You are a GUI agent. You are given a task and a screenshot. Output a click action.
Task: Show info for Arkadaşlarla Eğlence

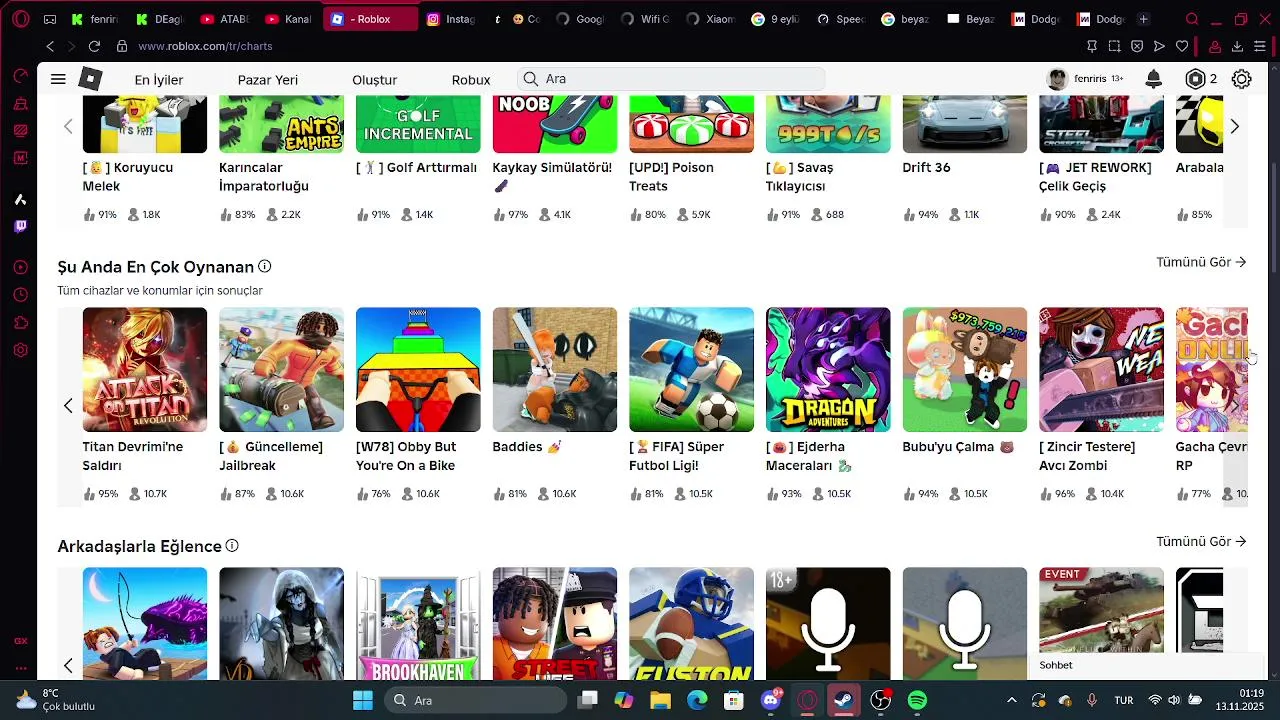232,546
